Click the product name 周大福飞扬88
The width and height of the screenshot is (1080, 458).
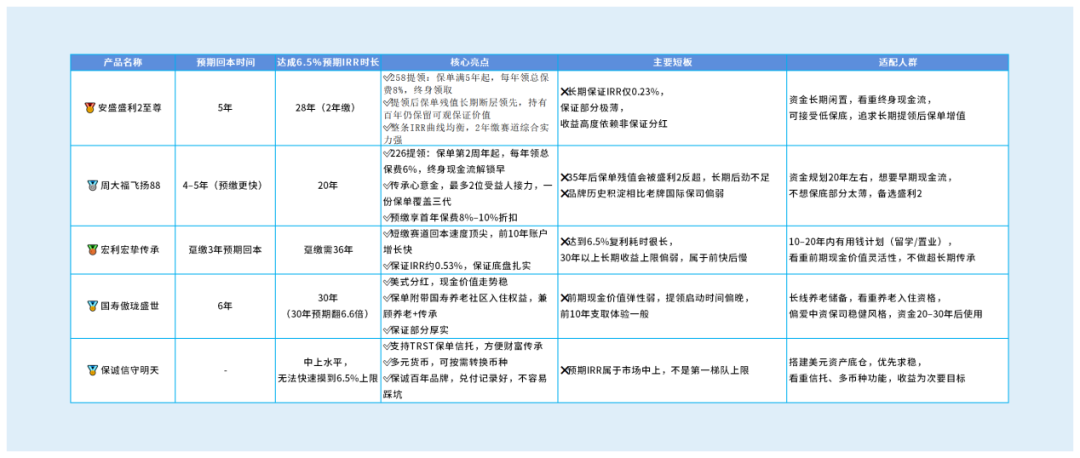tap(131, 185)
